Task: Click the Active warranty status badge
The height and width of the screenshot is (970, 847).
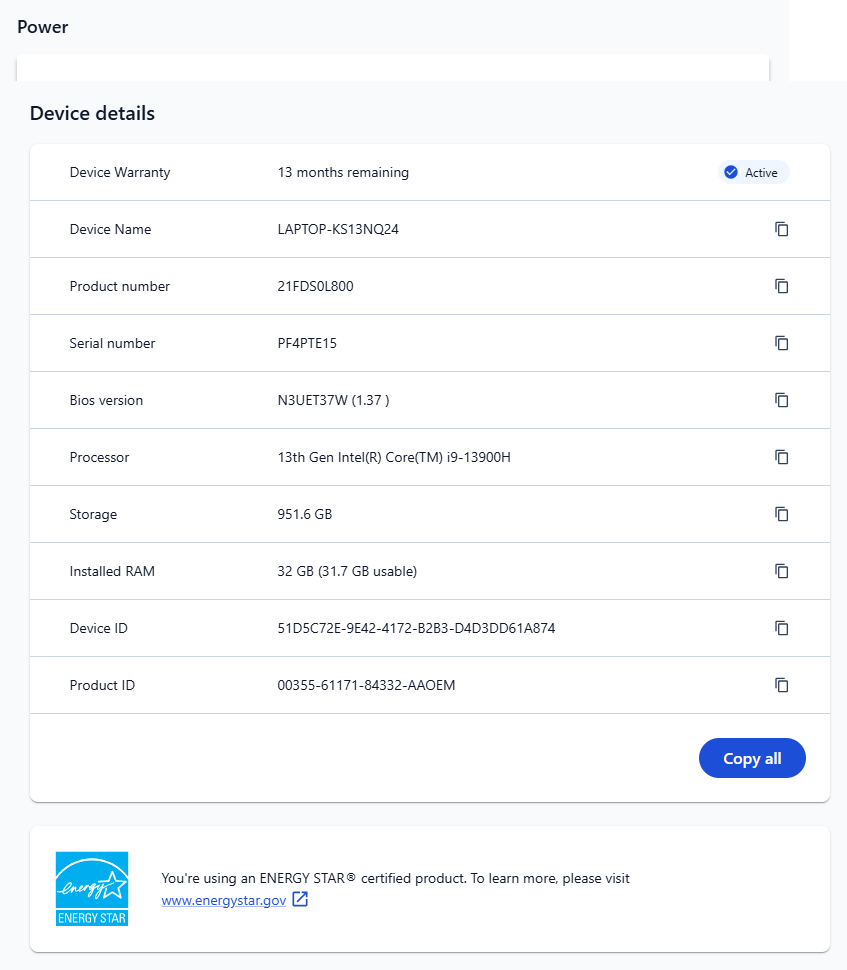Action: click(753, 172)
